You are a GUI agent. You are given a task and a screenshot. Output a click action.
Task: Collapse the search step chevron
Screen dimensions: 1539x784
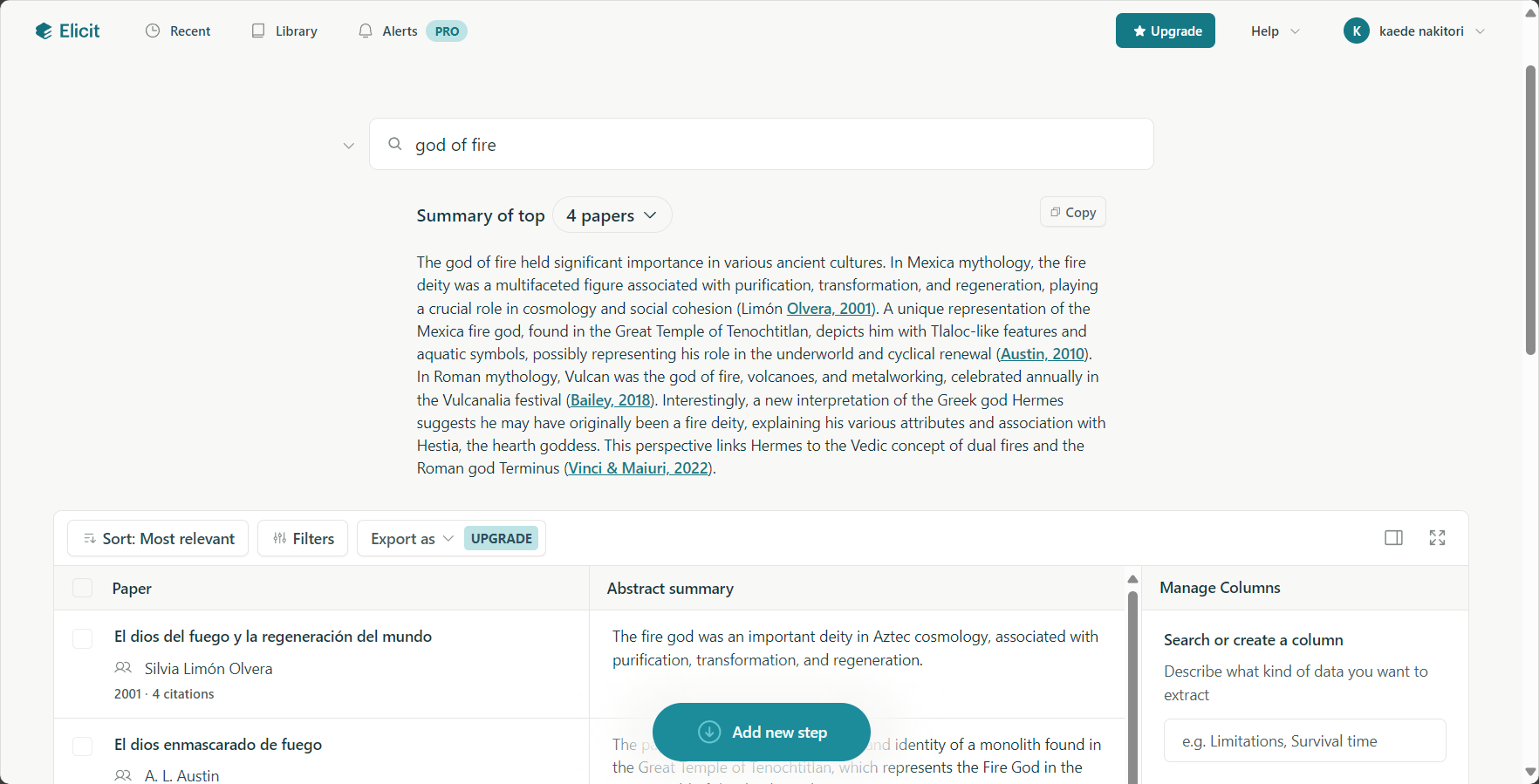(349, 146)
